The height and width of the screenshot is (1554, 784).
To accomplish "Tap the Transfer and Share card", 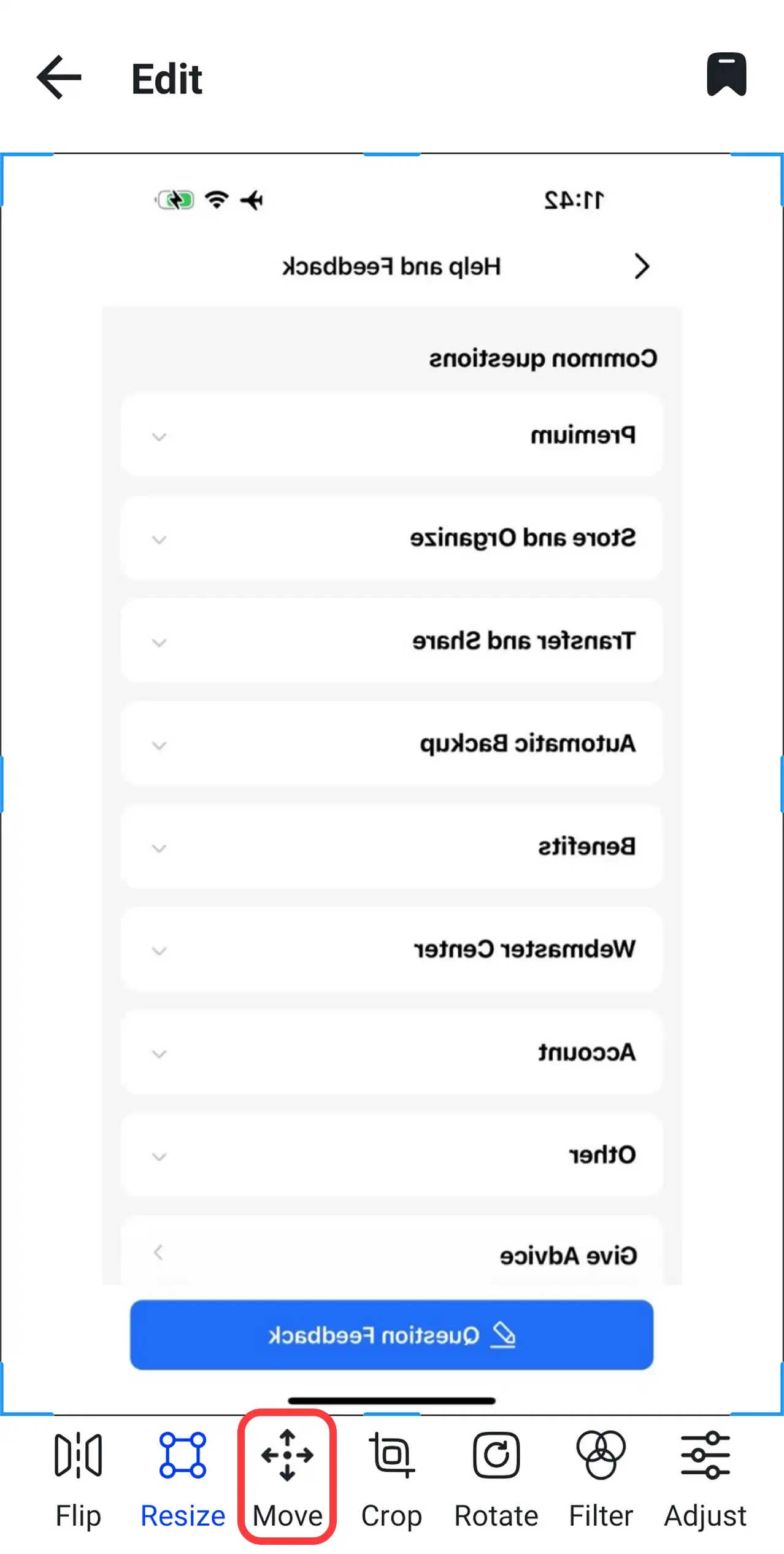I will pos(391,642).
